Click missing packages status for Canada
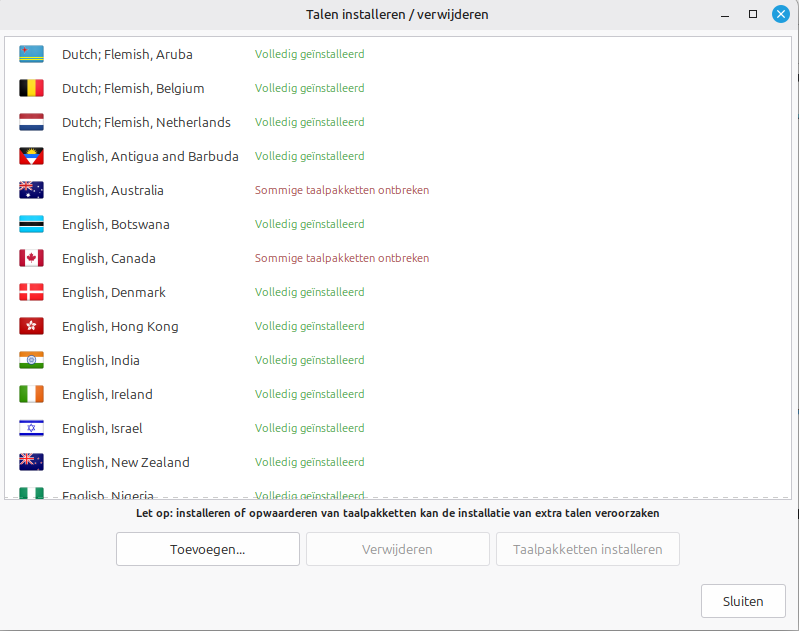 point(342,258)
